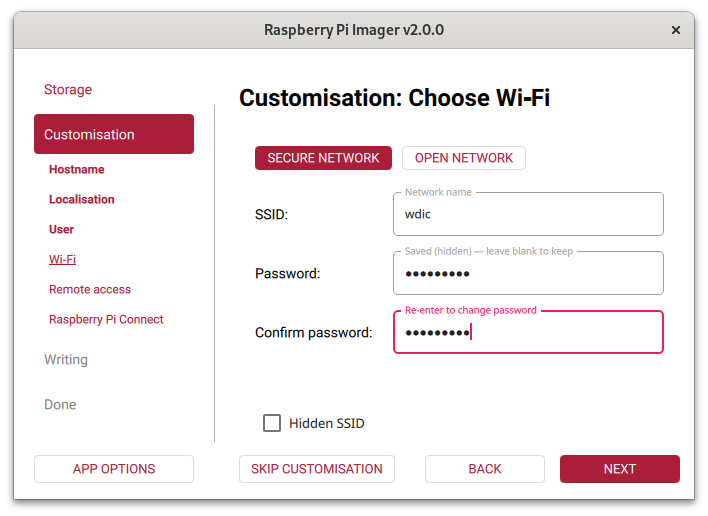
Task: Go to Hostname customisation page
Action: 77,170
